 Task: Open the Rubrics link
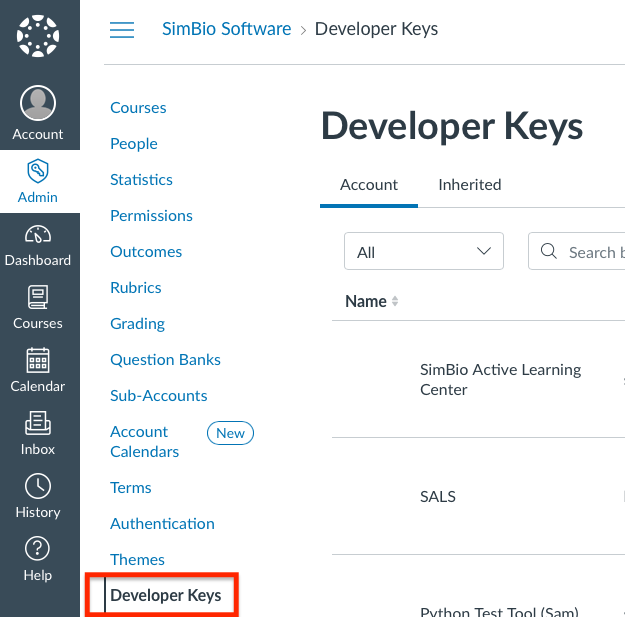click(136, 287)
